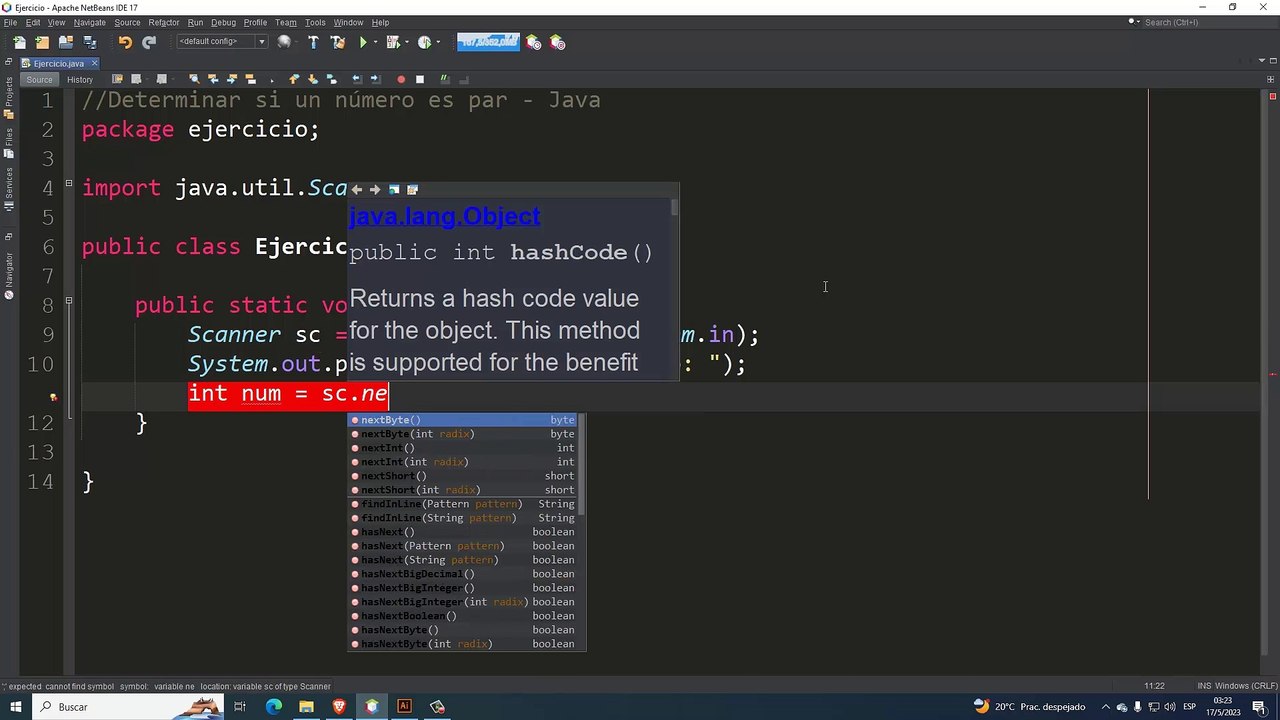The height and width of the screenshot is (720, 1280).
Task: Click the memory usage garbage collection bar
Action: coord(488,42)
